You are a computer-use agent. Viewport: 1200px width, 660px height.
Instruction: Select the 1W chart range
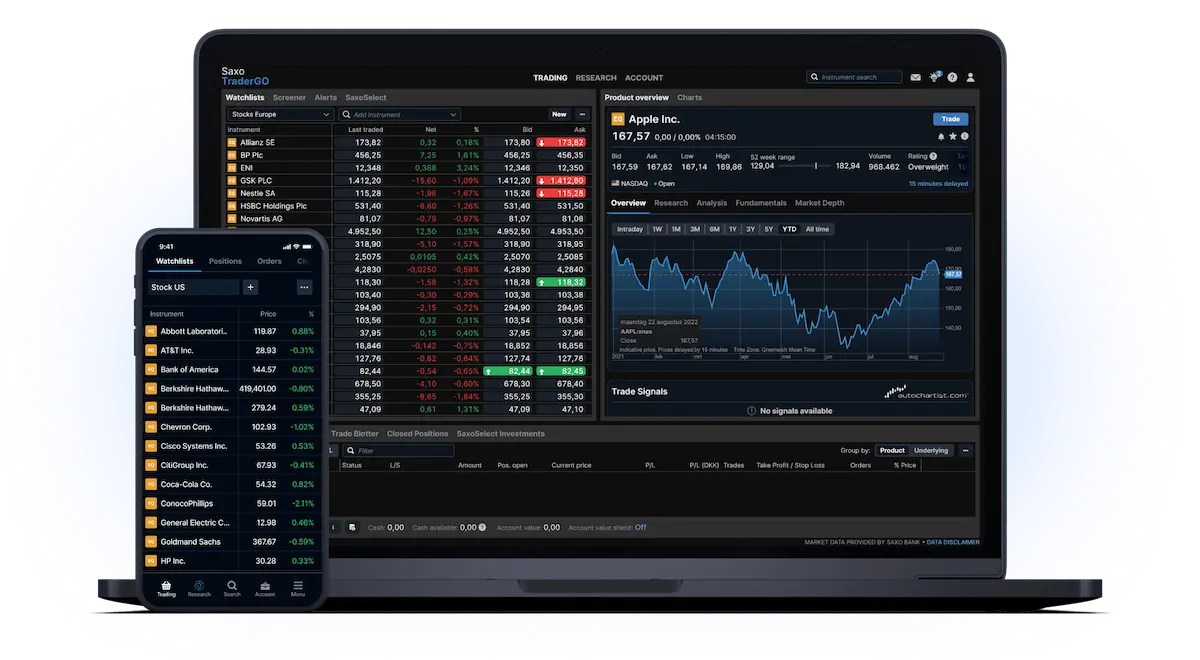pos(657,229)
